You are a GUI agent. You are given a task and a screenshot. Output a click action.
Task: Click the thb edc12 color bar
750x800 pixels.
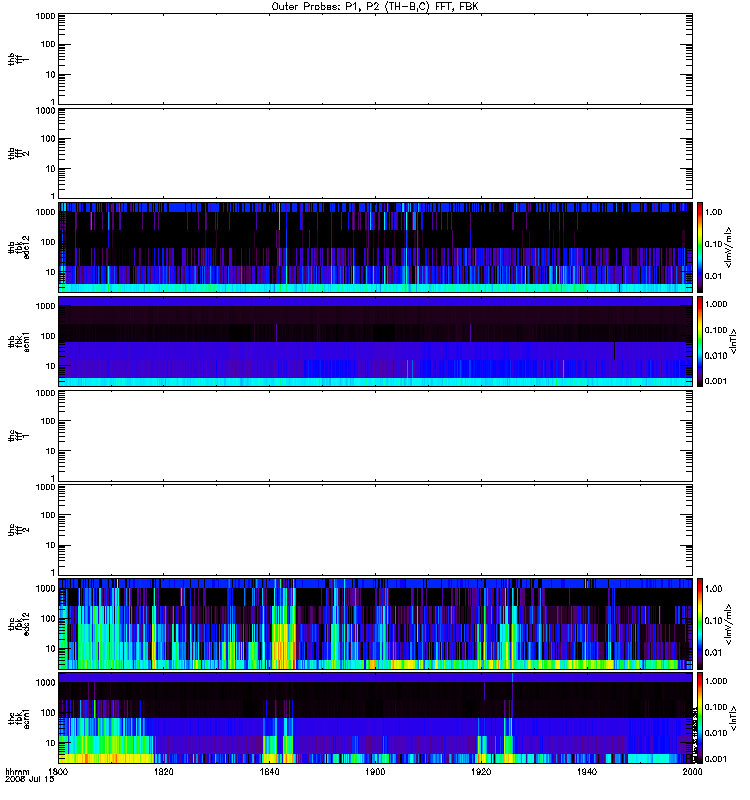click(700, 247)
